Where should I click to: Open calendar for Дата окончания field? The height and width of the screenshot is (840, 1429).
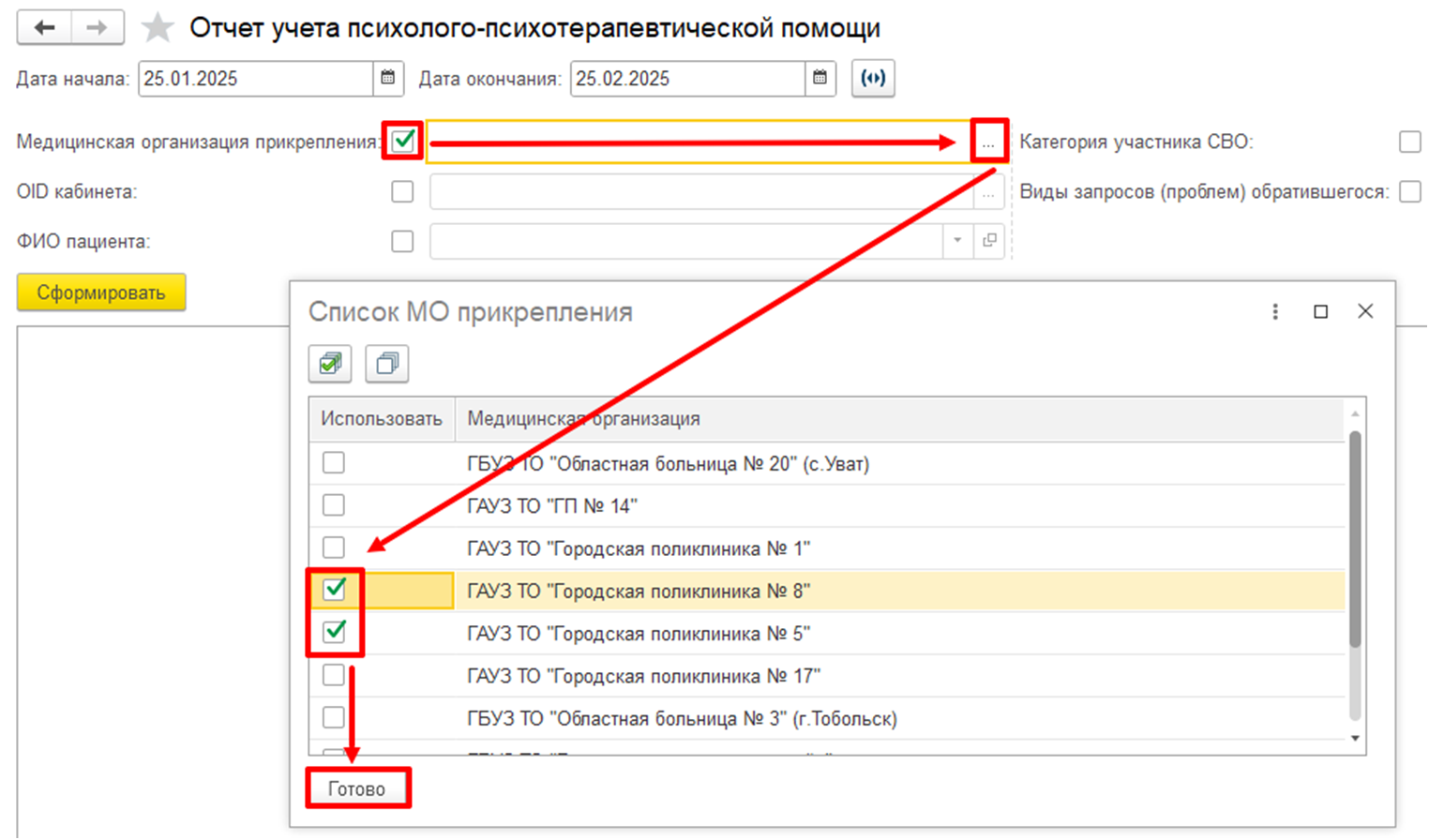[x=820, y=79]
